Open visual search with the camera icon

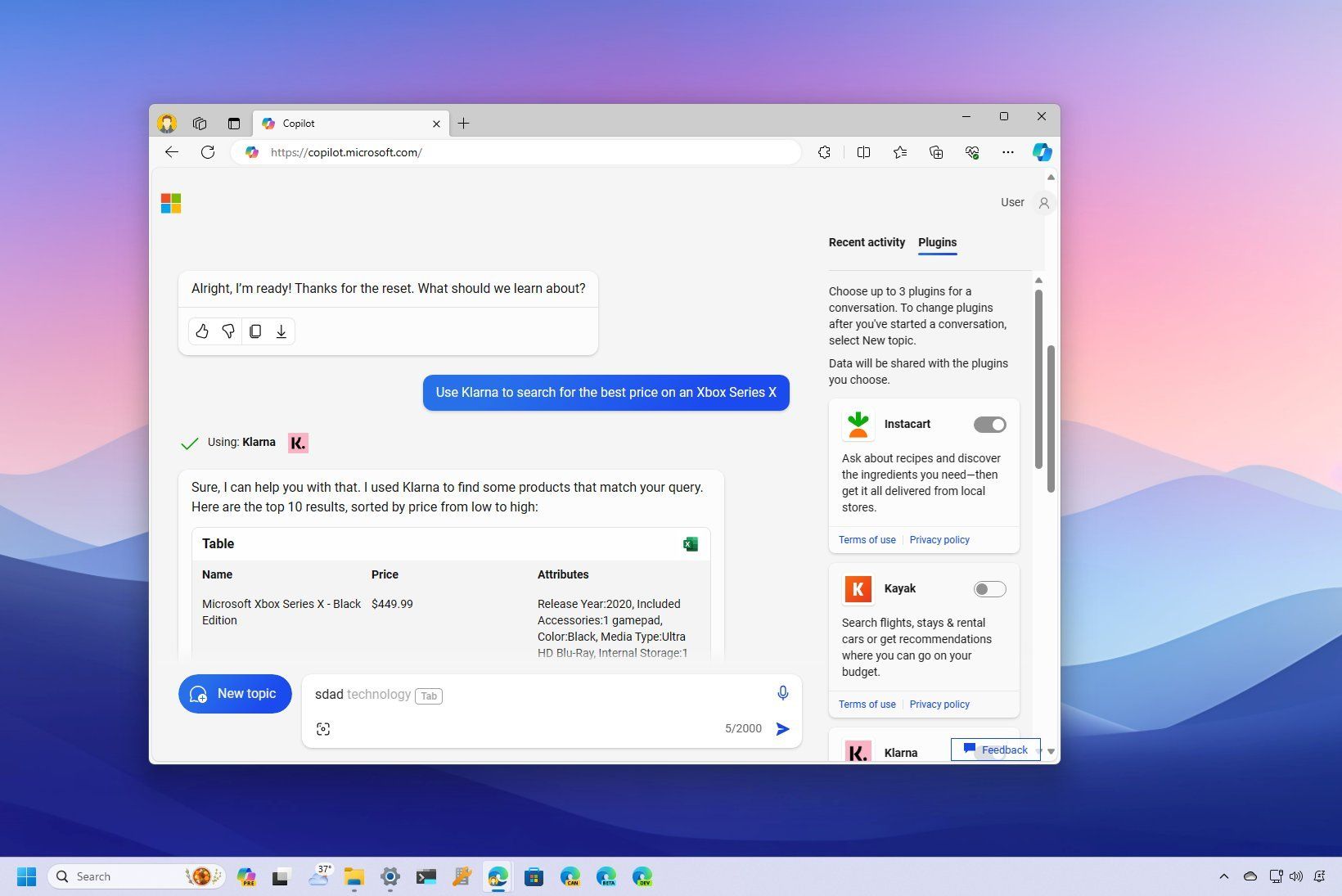[x=323, y=728]
